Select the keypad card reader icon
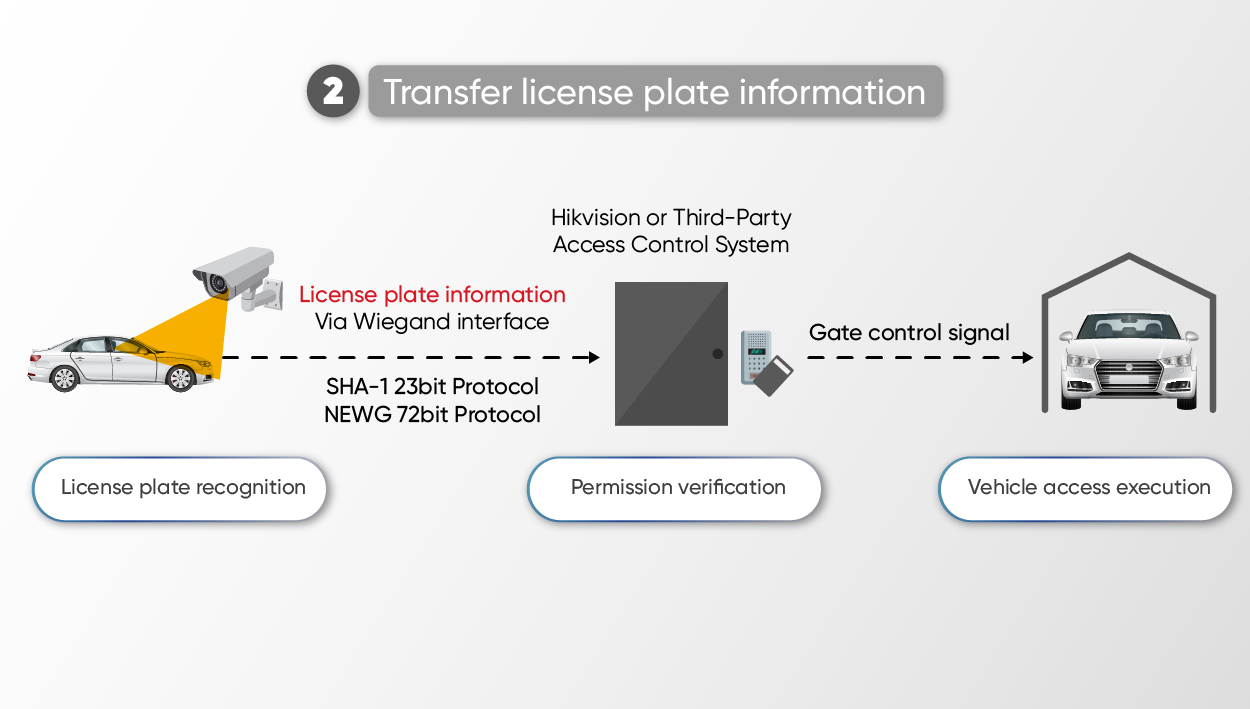 tap(756, 357)
